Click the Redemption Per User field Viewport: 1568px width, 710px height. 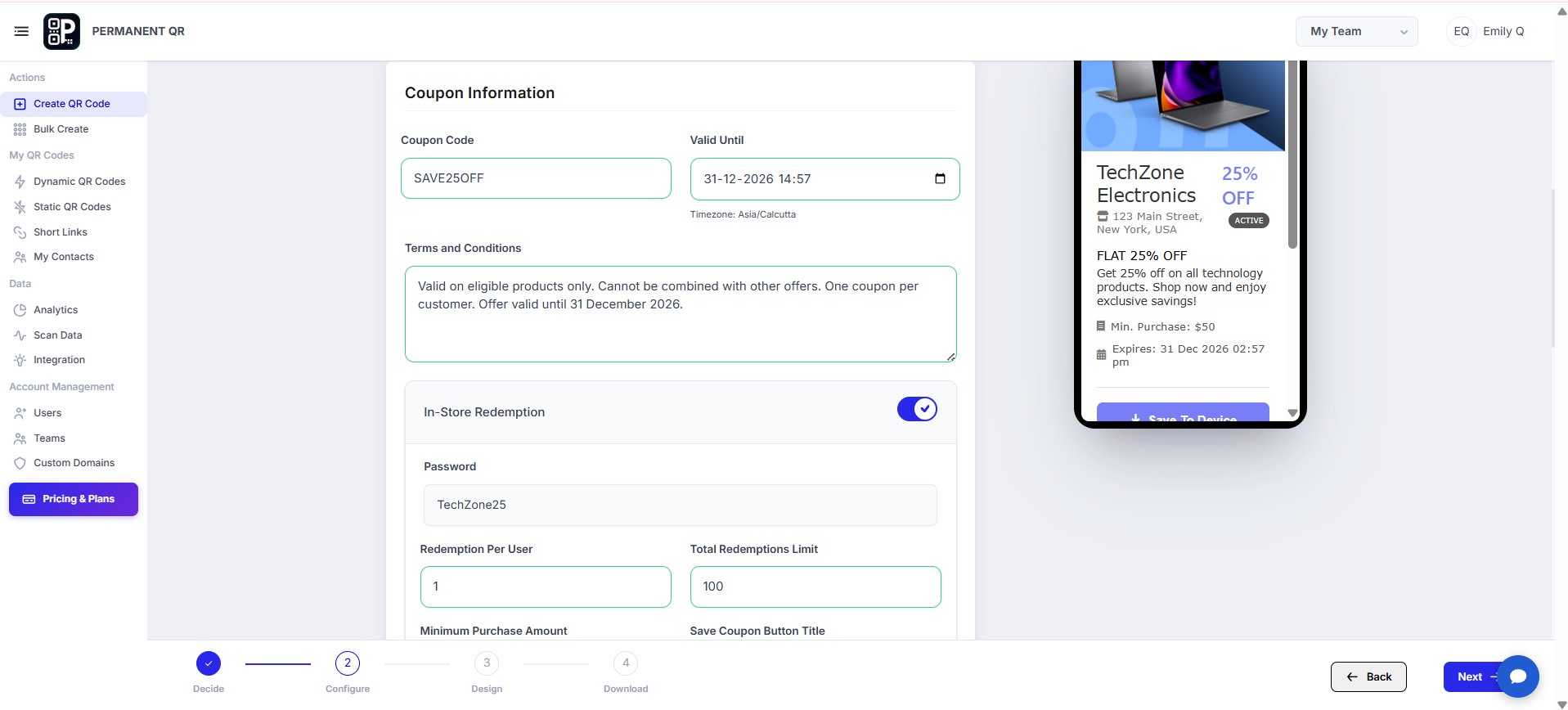coord(546,586)
